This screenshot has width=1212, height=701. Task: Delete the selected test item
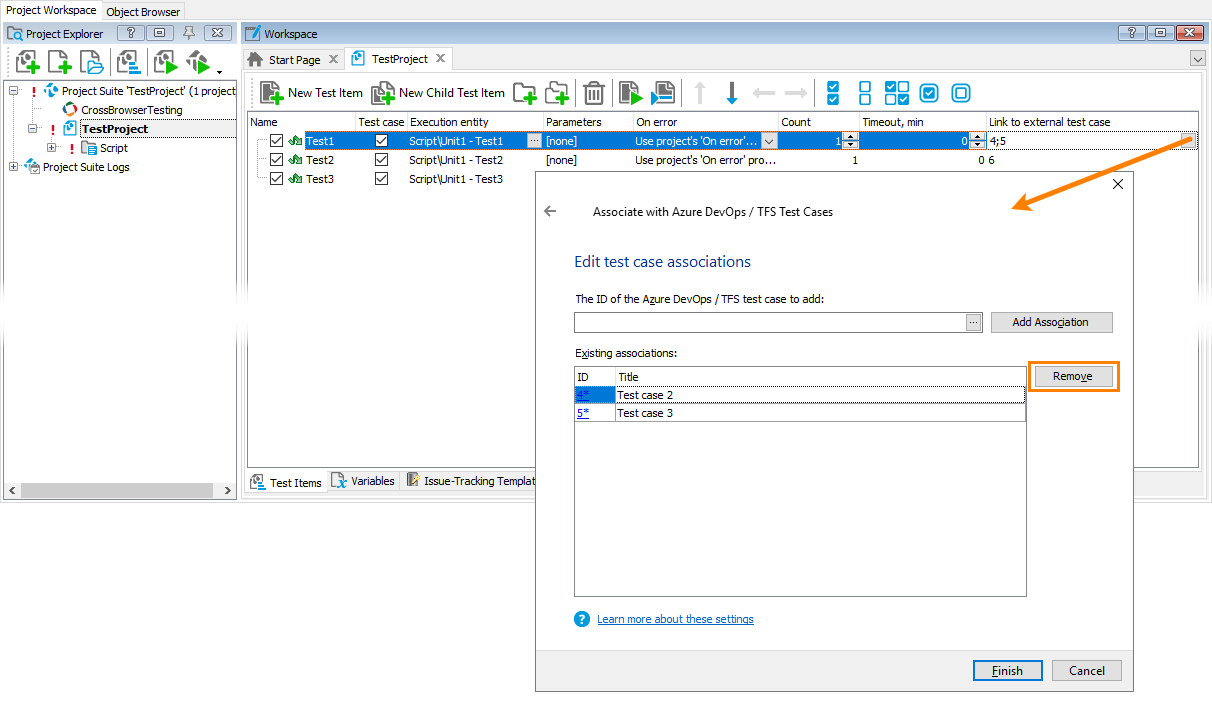click(593, 93)
